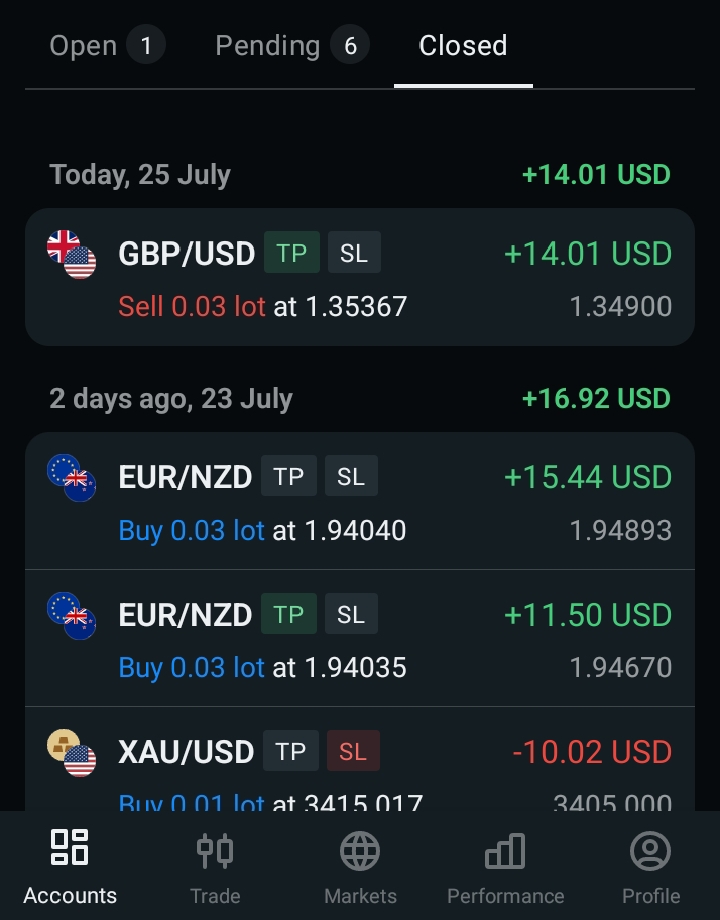Select the Closed tab

pos(463,46)
